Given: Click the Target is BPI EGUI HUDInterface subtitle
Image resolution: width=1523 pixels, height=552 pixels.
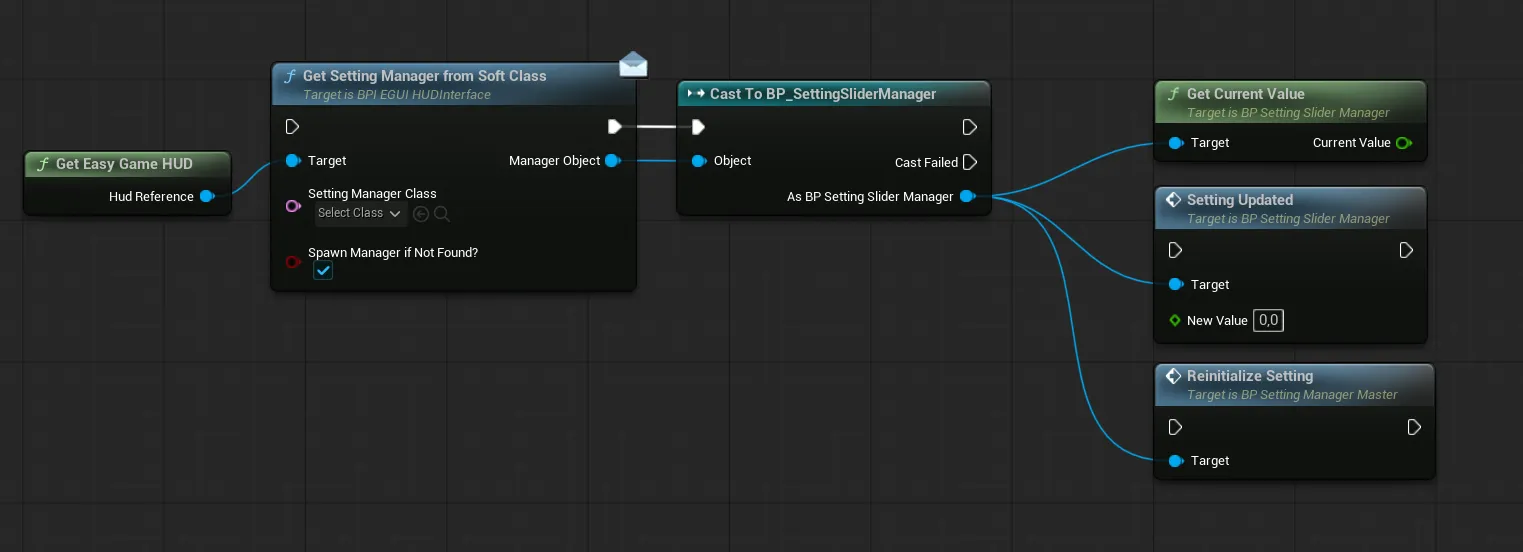Looking at the screenshot, I should 397,95.
